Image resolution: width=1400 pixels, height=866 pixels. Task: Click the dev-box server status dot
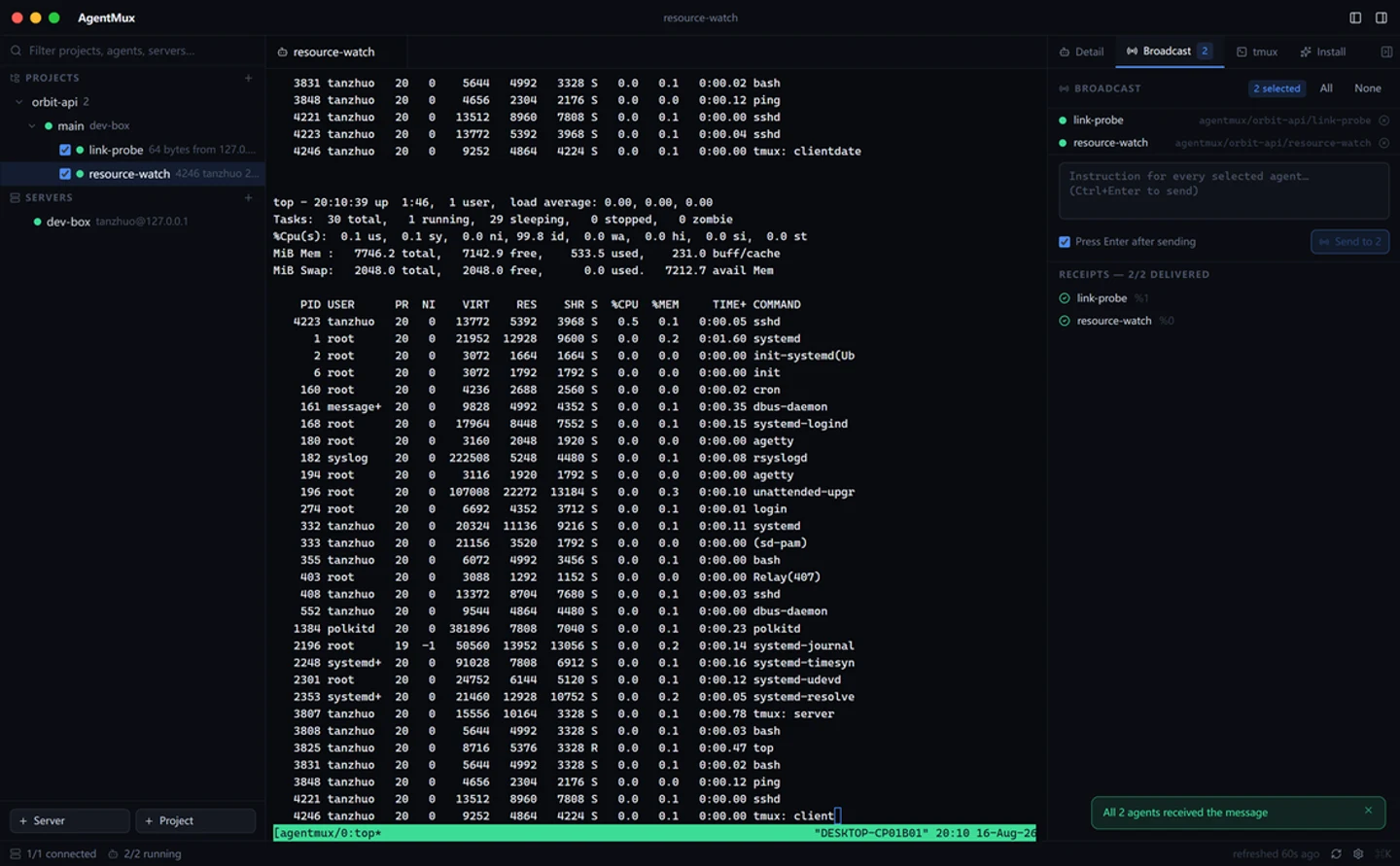pos(37,222)
